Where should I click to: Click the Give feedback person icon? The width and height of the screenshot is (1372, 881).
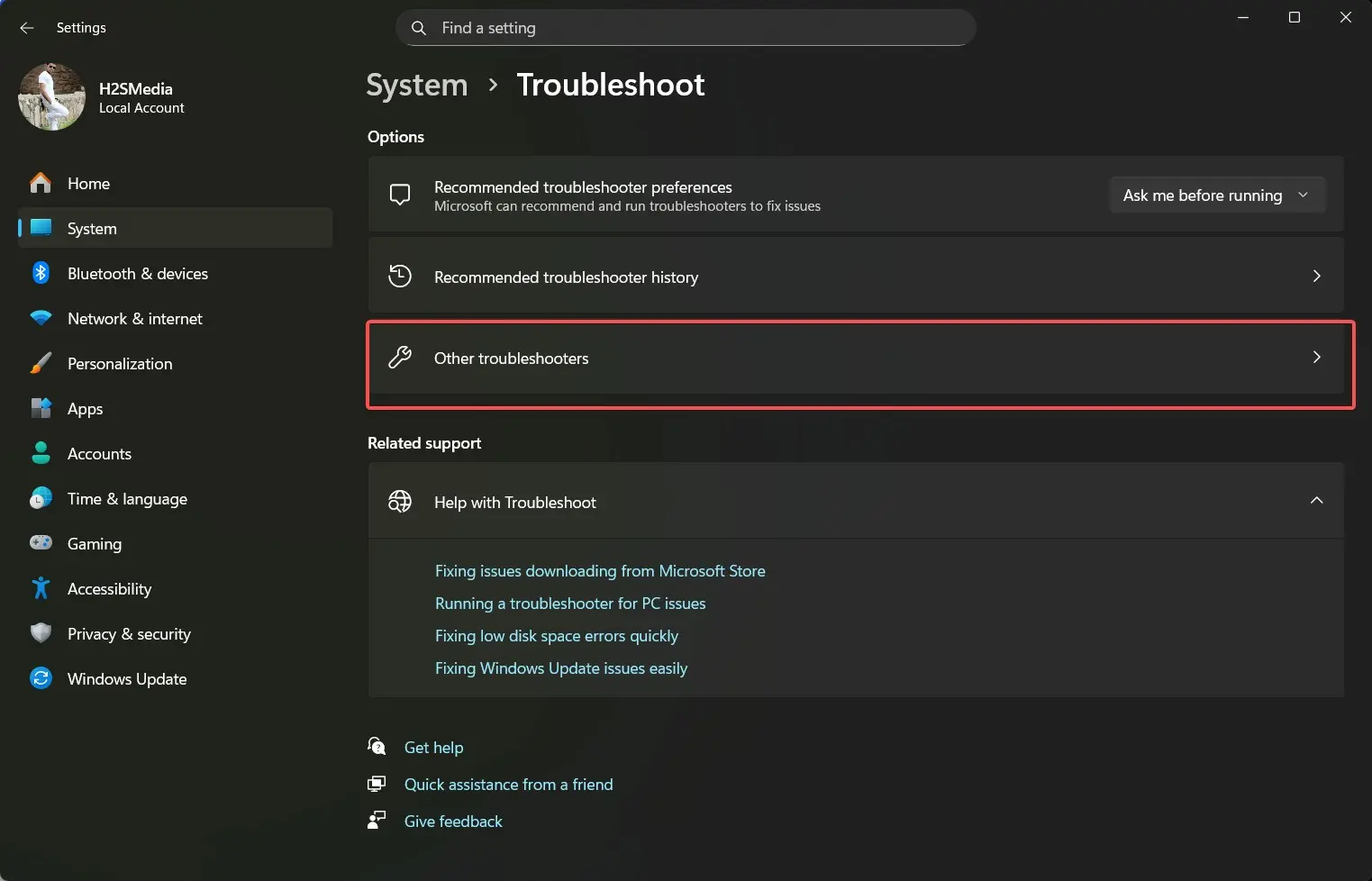pyautogui.click(x=377, y=820)
